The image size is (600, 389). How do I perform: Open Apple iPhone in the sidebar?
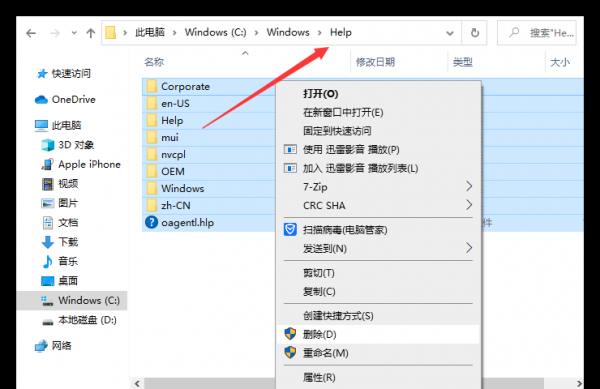pyautogui.click(x=81, y=164)
